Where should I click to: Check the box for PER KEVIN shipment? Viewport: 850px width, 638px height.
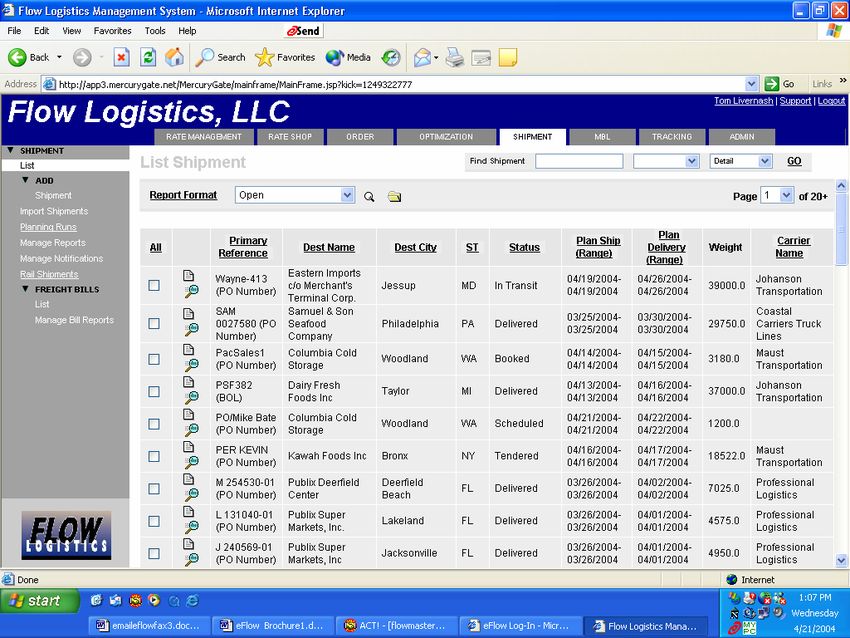(x=154, y=456)
